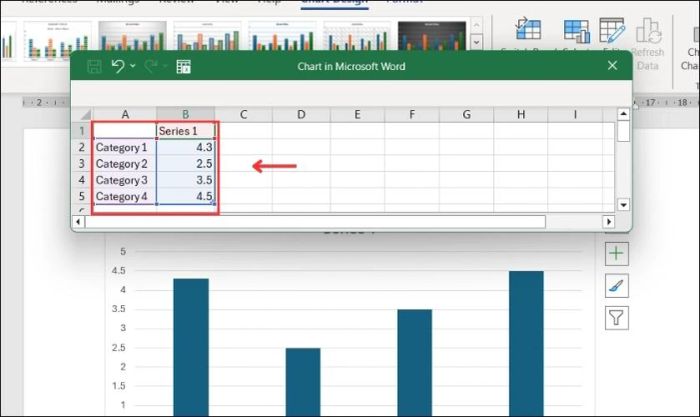Viewport: 700px width, 417px height.
Task: Click the spreadsheet horizontal scrollbar track
Action: point(574,222)
